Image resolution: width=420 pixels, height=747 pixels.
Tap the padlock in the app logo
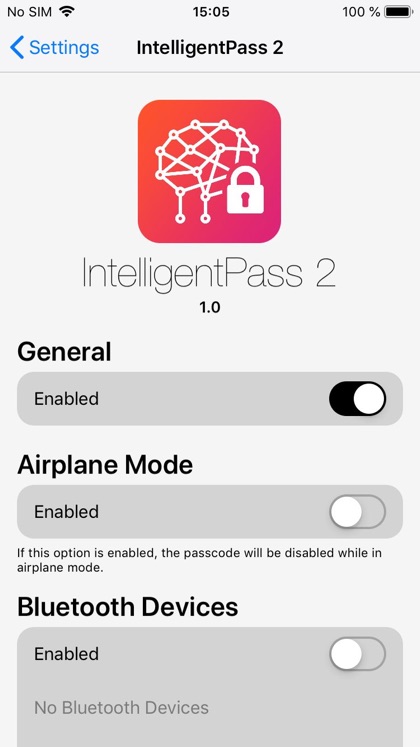click(245, 190)
